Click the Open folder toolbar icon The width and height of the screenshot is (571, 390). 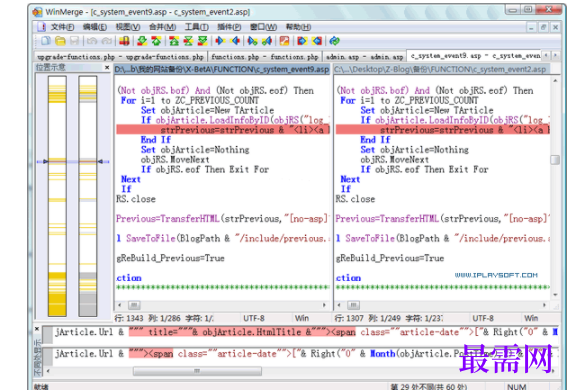click(x=60, y=41)
